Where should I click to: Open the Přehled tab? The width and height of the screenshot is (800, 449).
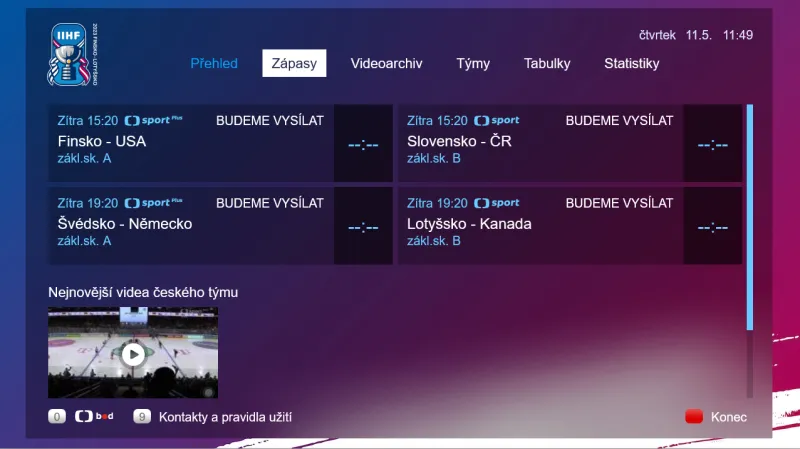214,63
